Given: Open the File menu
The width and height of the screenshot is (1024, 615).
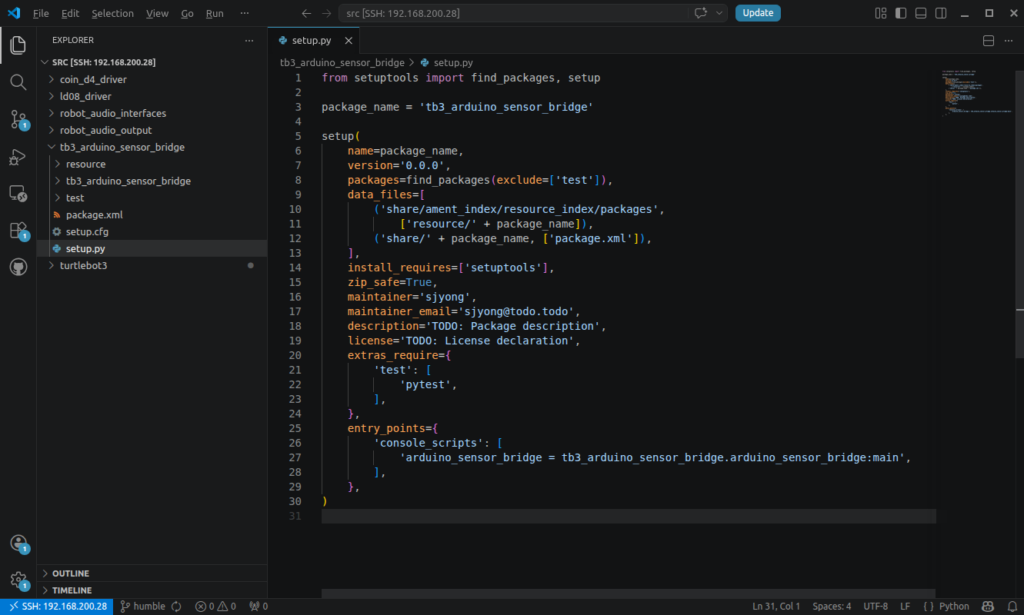Looking at the screenshot, I should pyautogui.click(x=40, y=13).
